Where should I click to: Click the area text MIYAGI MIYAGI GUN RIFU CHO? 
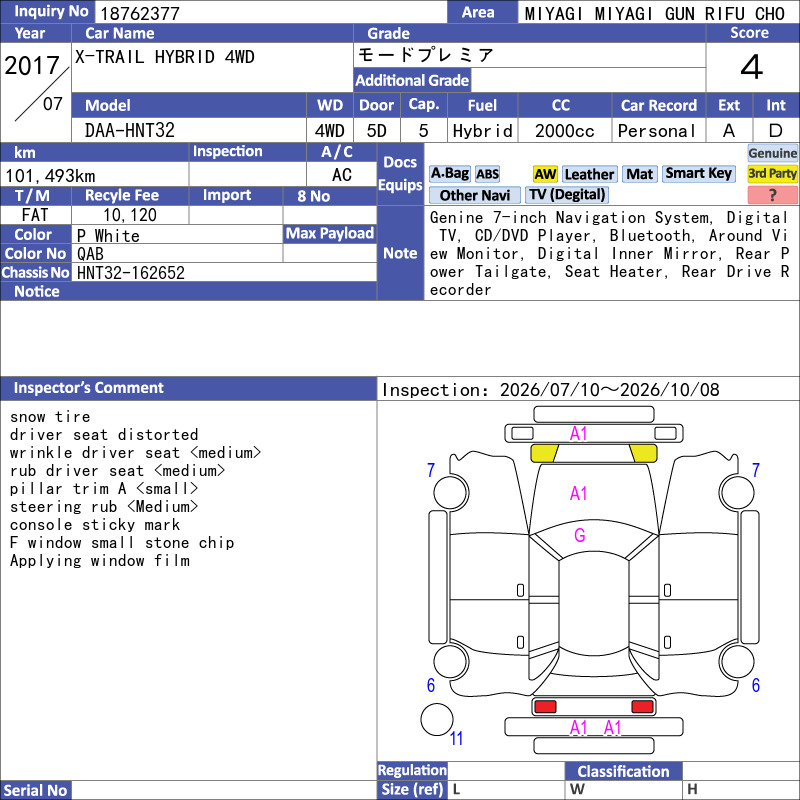[655, 14]
